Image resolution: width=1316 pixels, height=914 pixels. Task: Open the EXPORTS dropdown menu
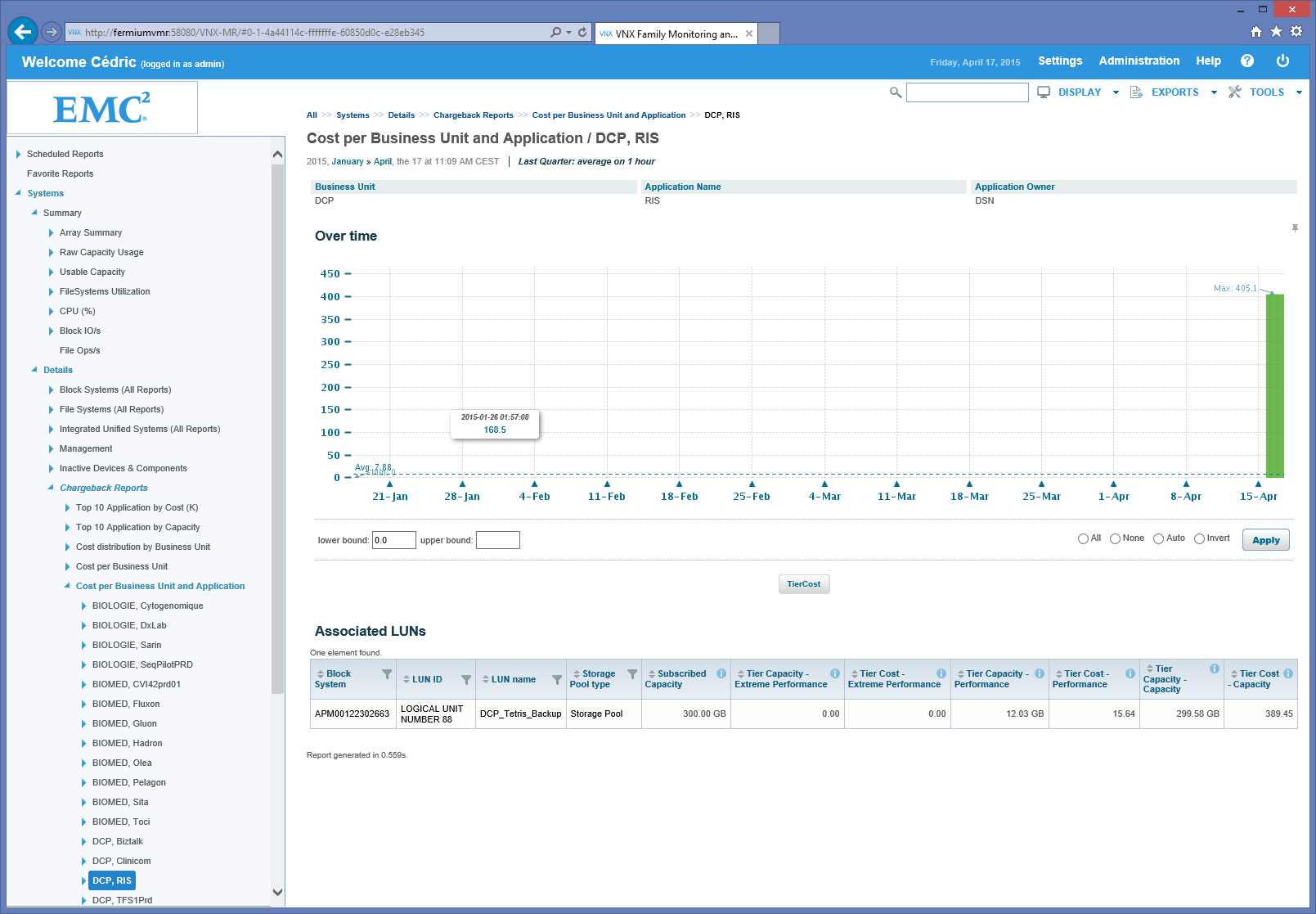tap(1174, 92)
